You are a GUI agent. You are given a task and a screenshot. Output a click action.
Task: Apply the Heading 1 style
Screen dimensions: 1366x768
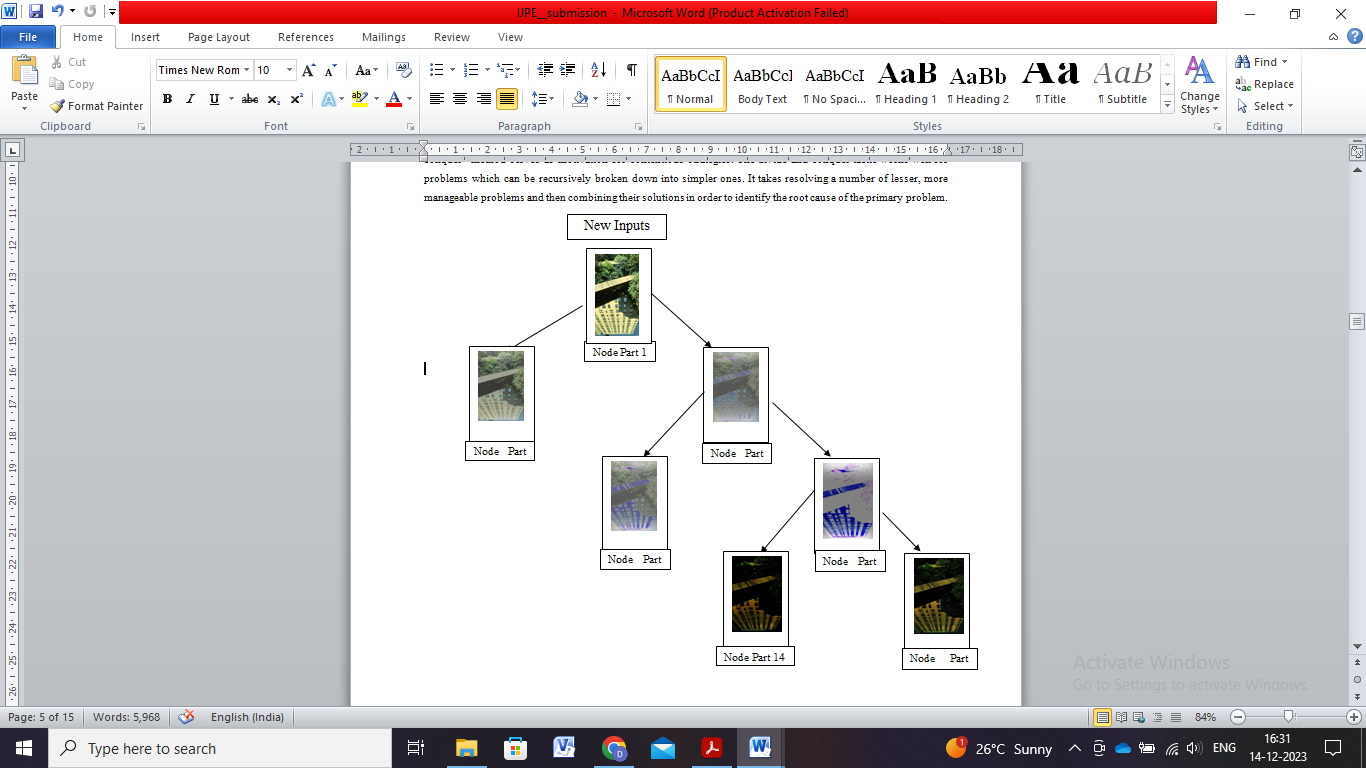click(906, 84)
